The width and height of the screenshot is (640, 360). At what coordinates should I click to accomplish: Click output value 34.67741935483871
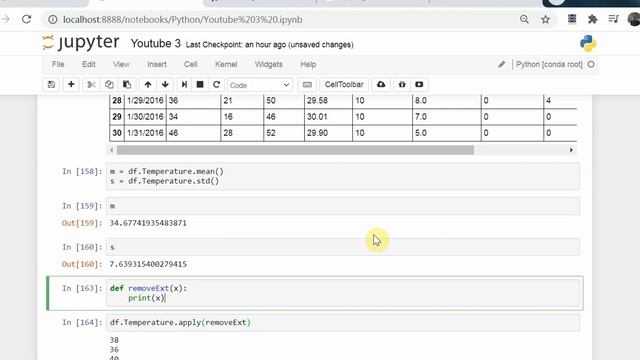(148, 223)
